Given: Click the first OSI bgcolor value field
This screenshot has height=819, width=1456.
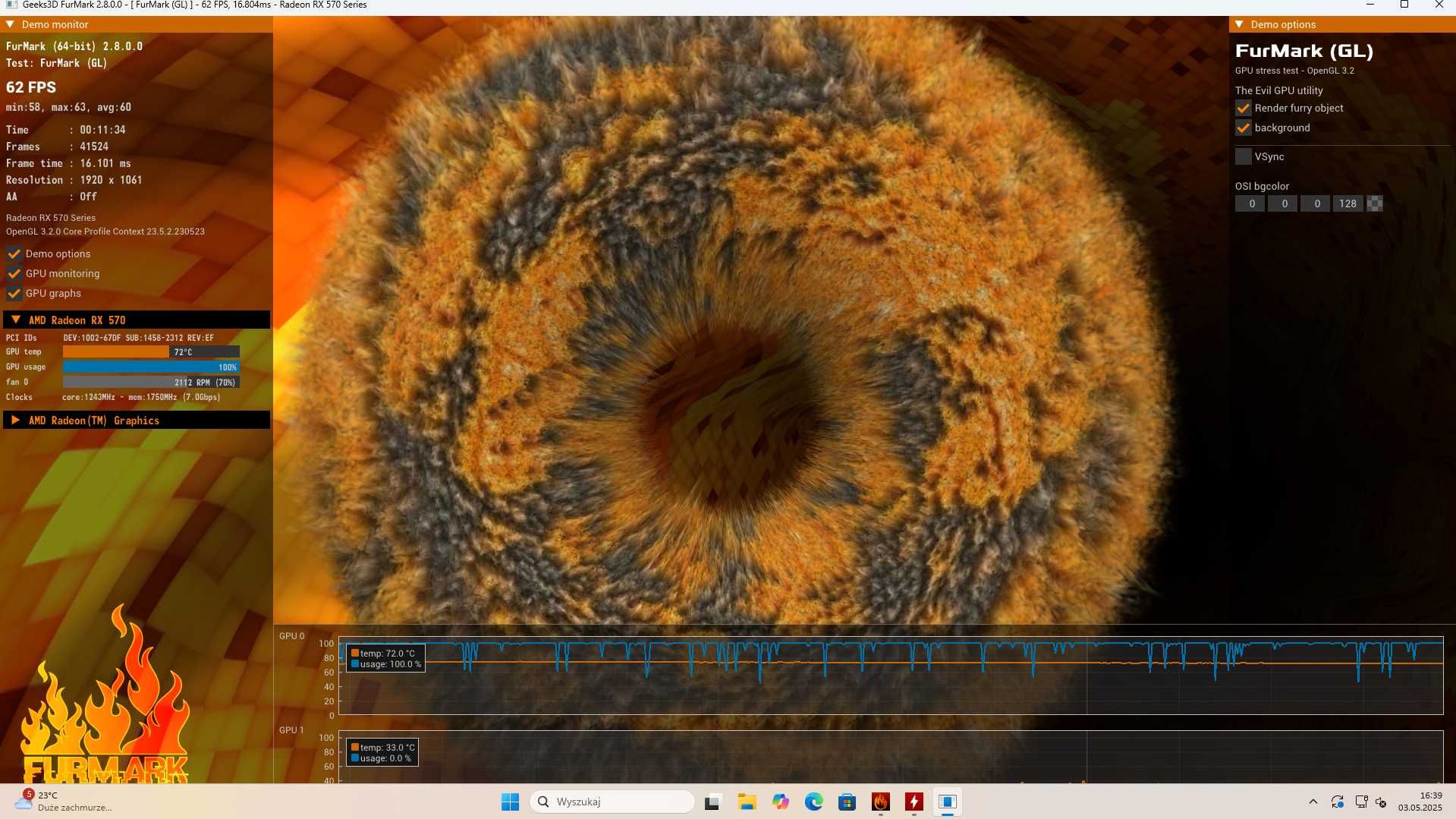Looking at the screenshot, I should (1250, 203).
